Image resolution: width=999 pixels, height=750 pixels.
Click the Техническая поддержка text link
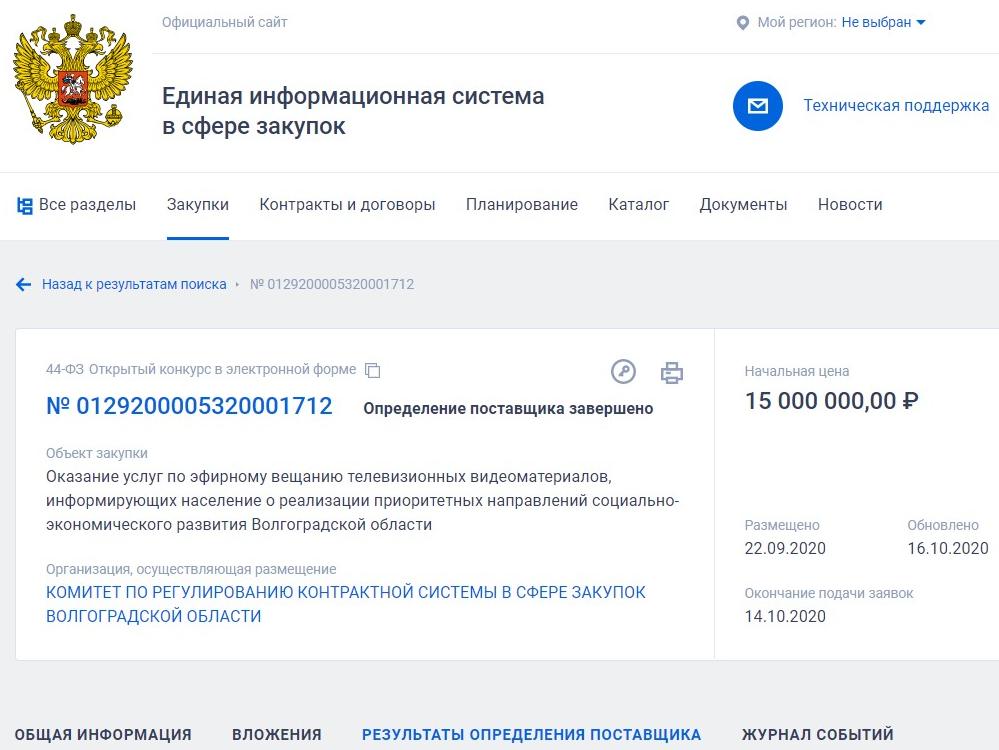click(895, 105)
